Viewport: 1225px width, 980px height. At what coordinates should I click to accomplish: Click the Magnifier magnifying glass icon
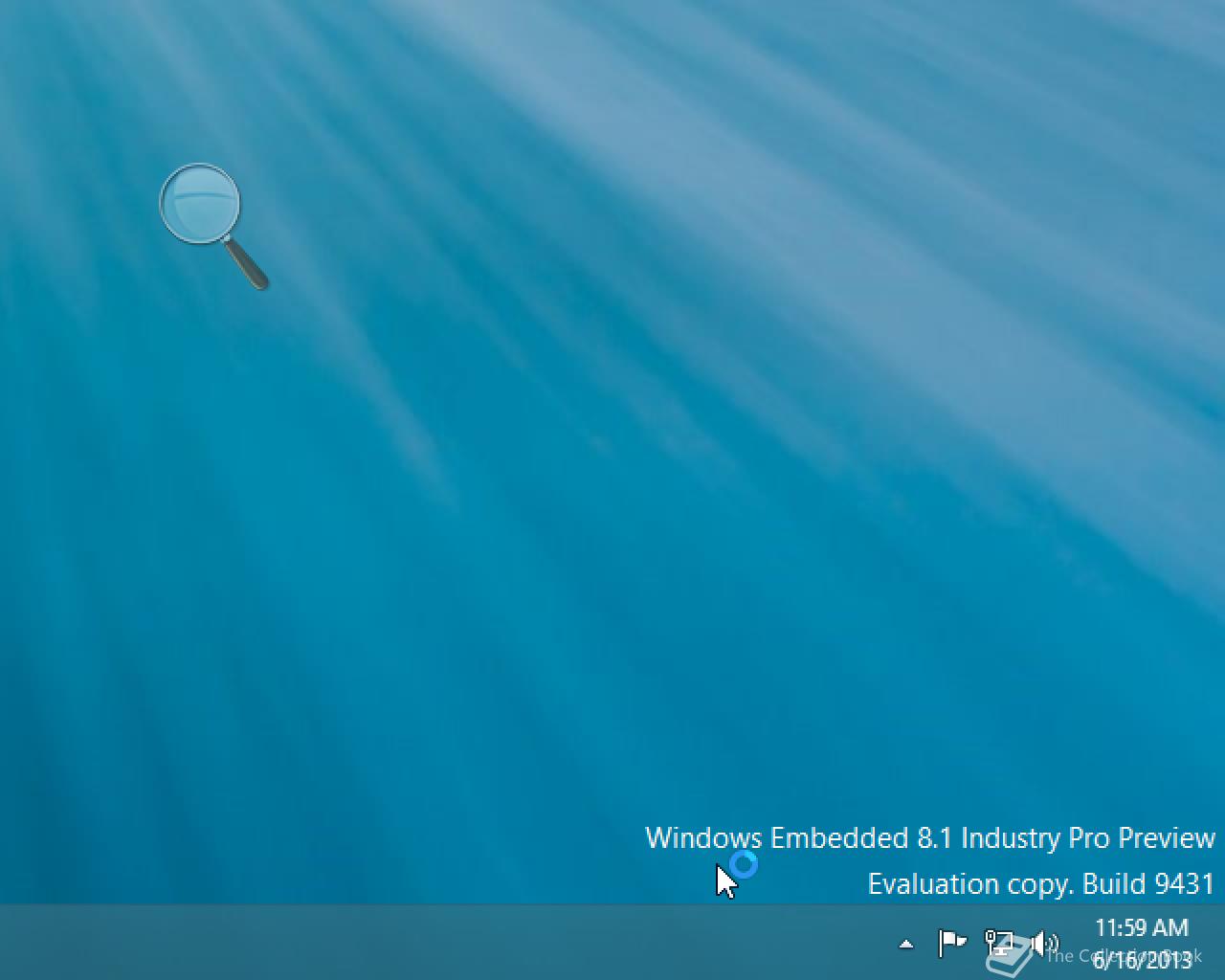213,226
